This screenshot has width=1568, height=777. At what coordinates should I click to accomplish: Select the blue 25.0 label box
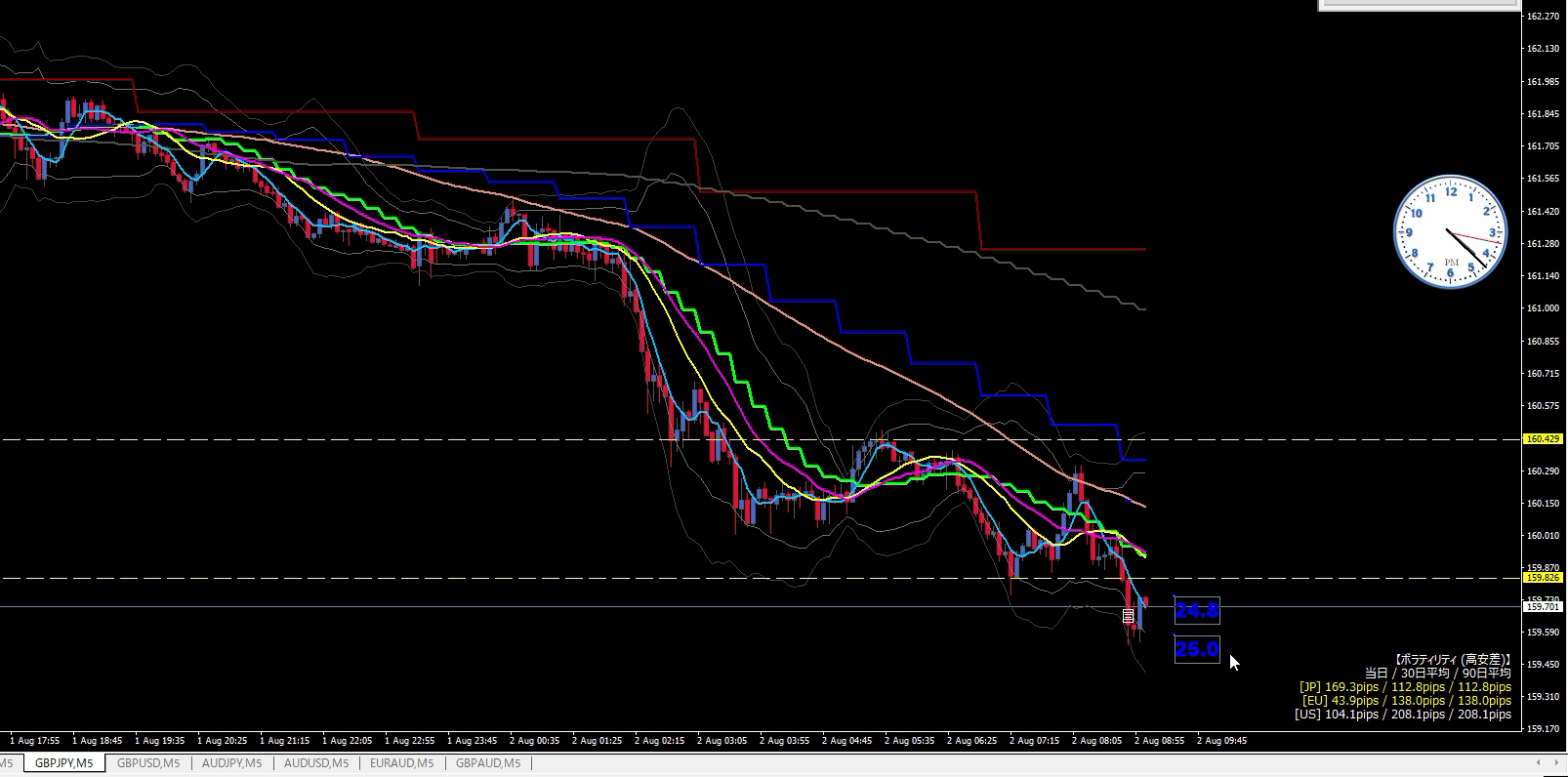pos(1196,649)
